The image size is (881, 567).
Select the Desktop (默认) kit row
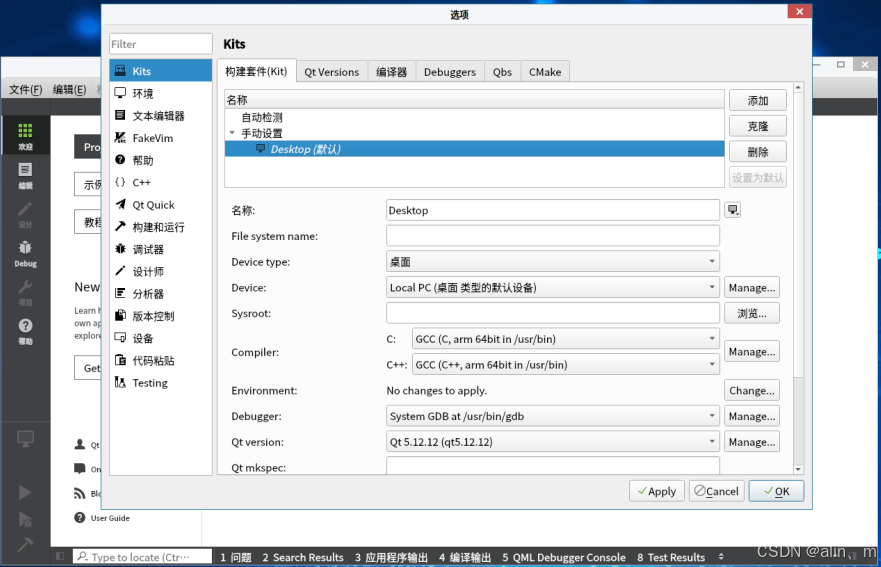click(x=474, y=149)
